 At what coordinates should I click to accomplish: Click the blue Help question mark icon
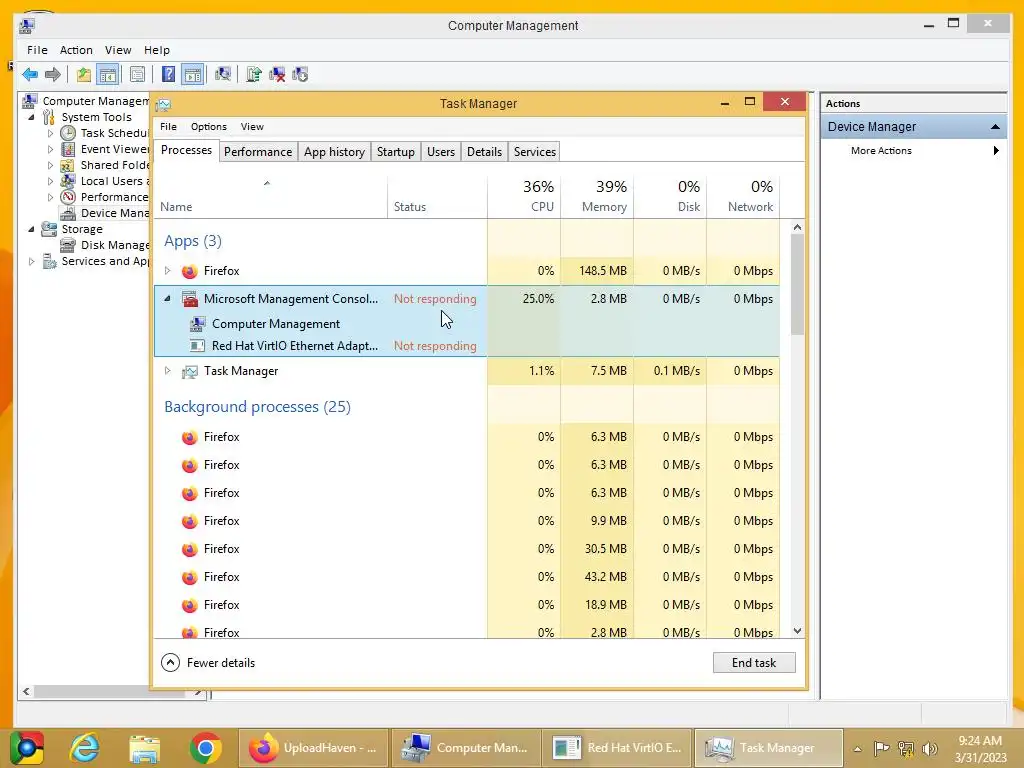(x=168, y=74)
